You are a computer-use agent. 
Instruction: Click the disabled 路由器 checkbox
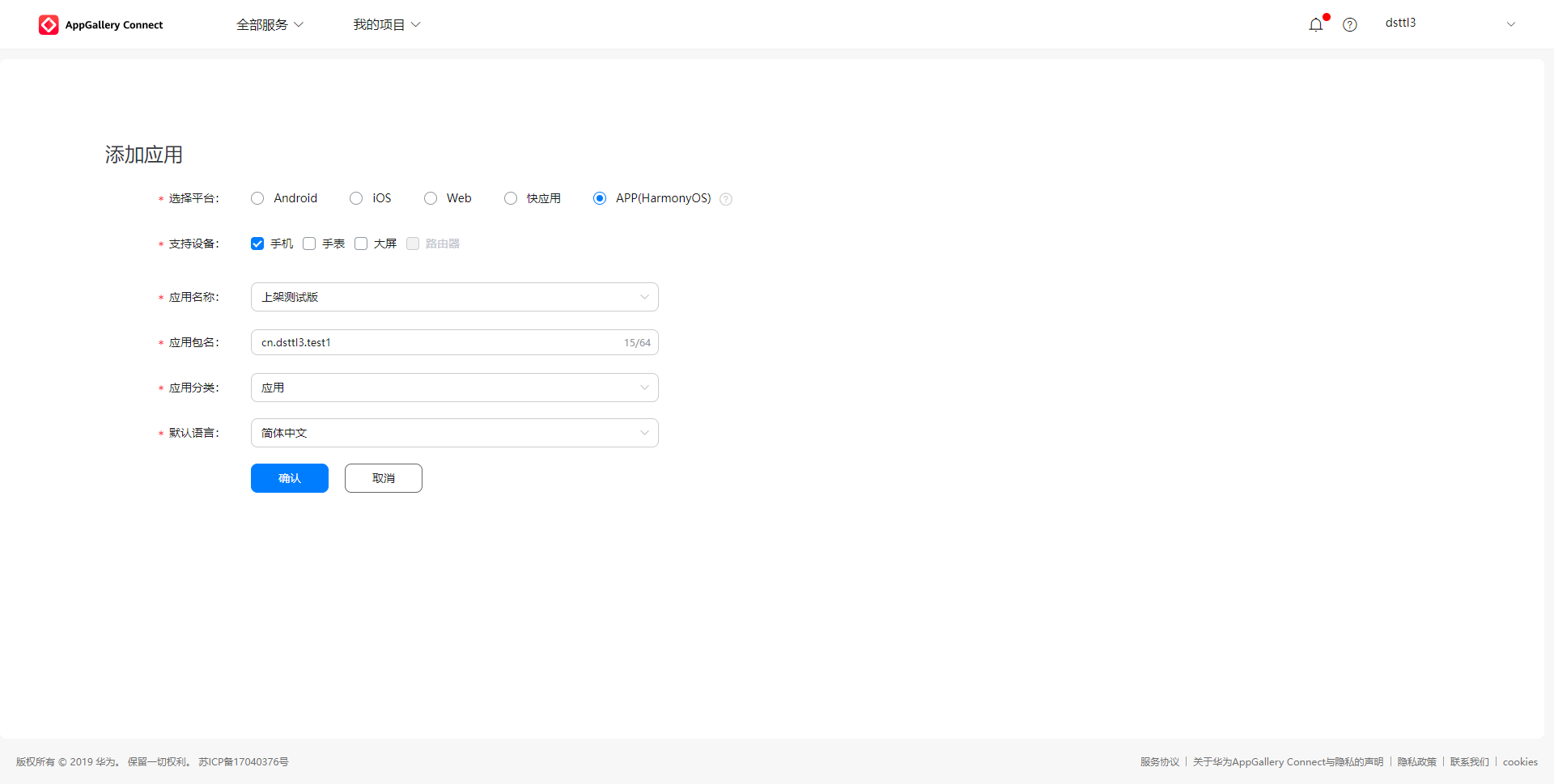pyautogui.click(x=413, y=244)
